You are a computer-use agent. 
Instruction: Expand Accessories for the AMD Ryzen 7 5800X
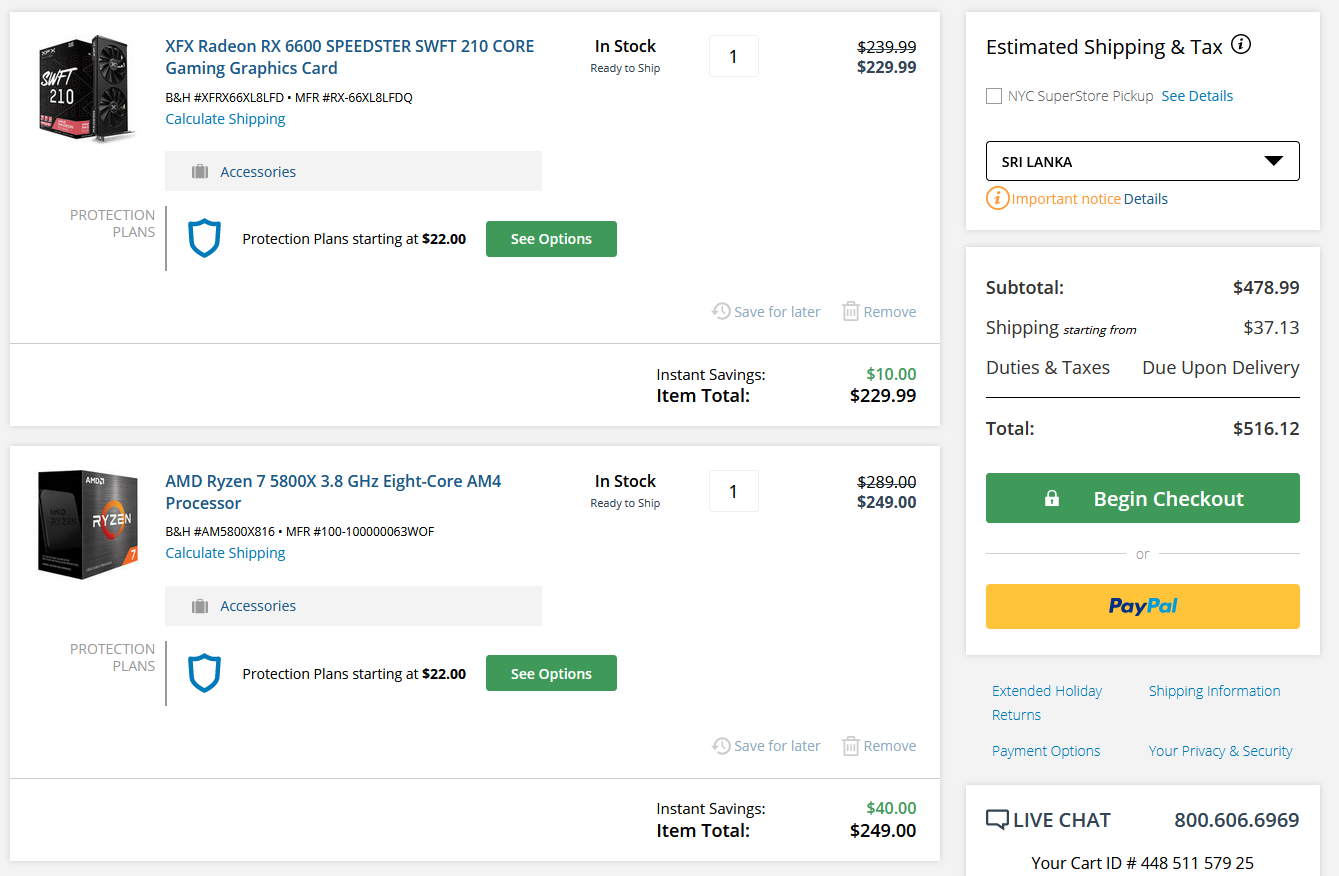353,606
